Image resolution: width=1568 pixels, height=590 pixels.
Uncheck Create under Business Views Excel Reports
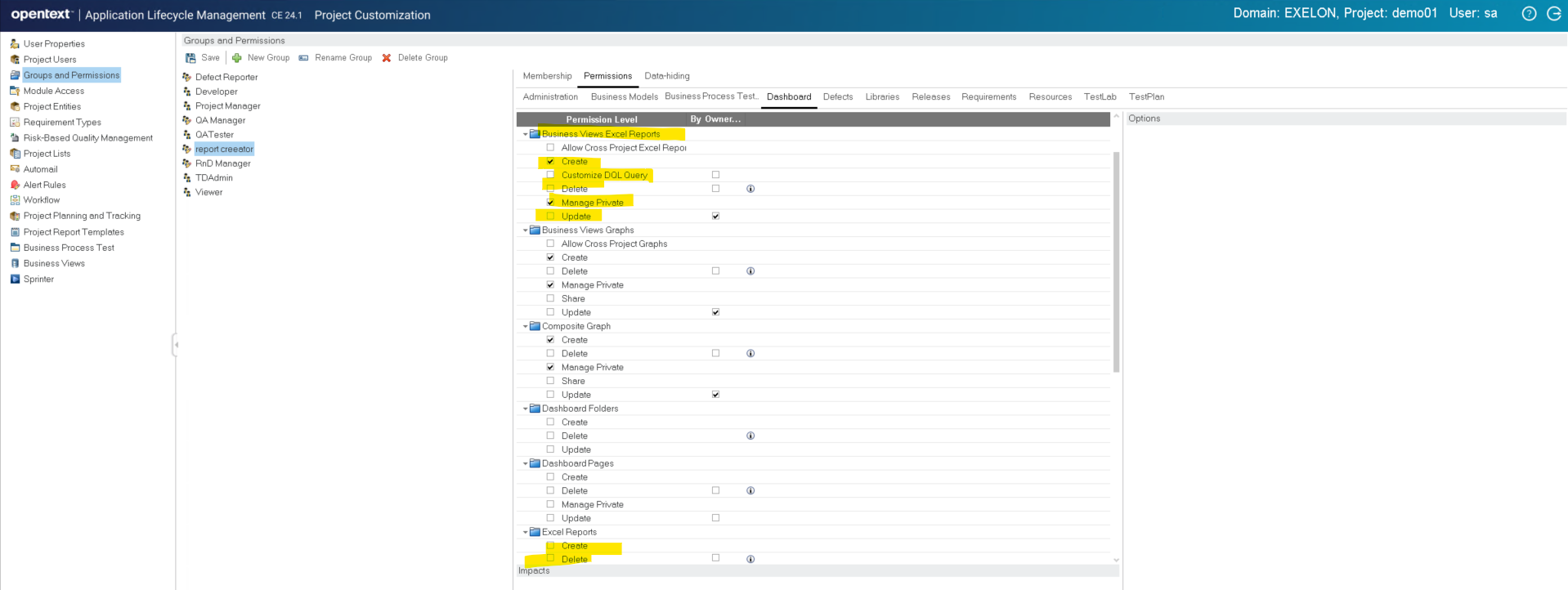point(550,162)
